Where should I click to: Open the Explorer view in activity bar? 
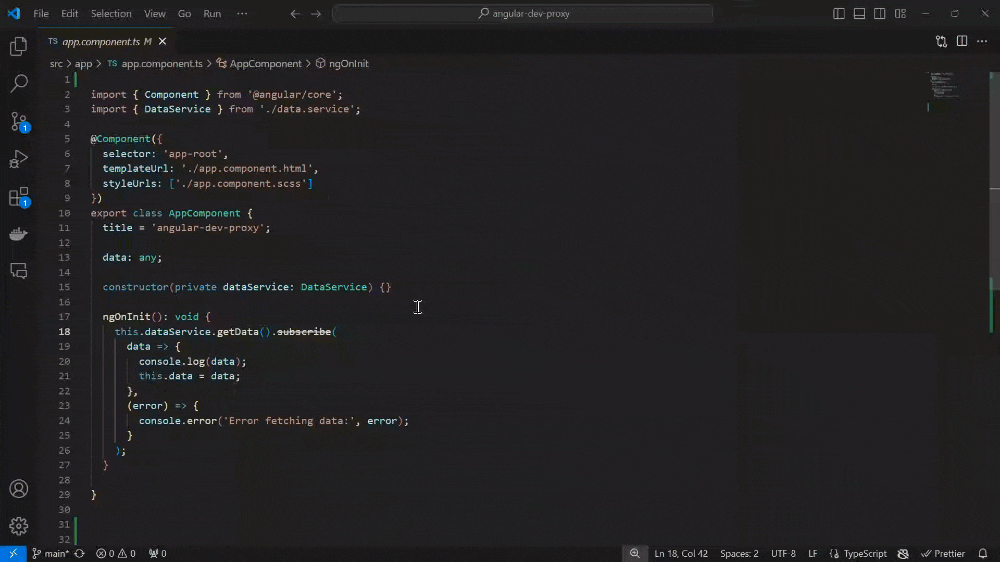[18, 47]
